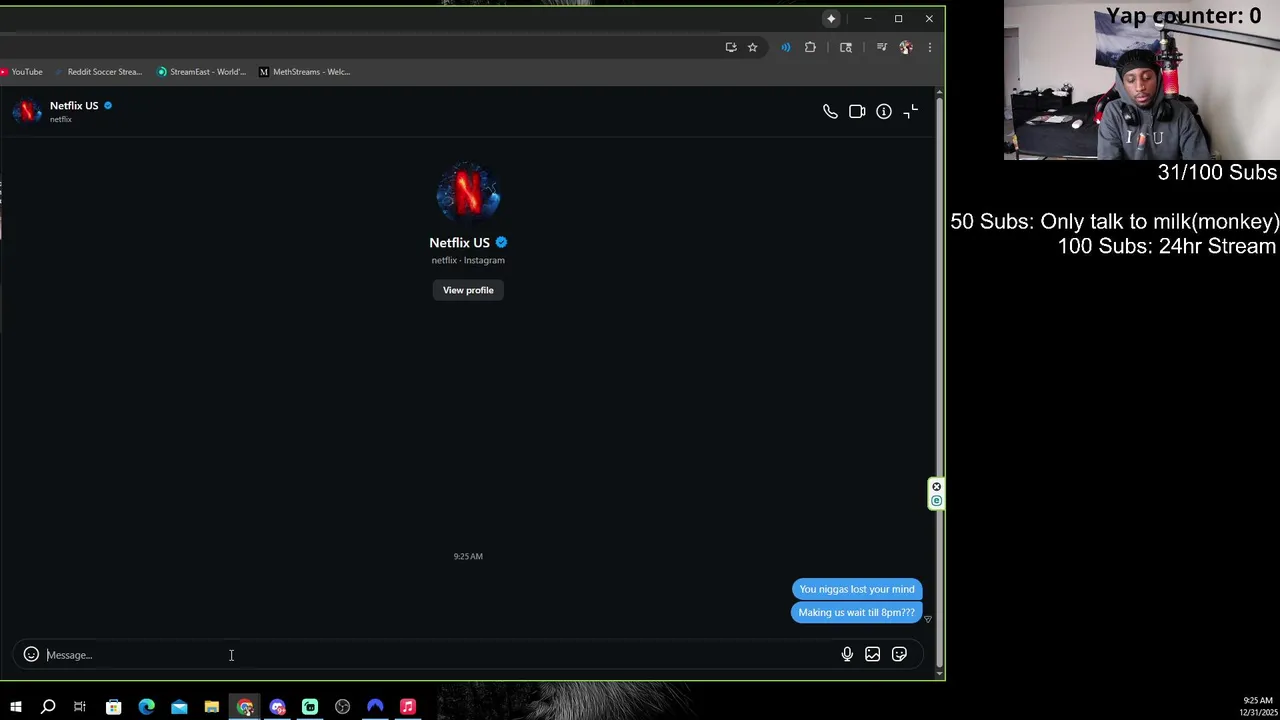Open Windows Search from the taskbar
Screen dimensions: 1280x720
(x=48, y=707)
